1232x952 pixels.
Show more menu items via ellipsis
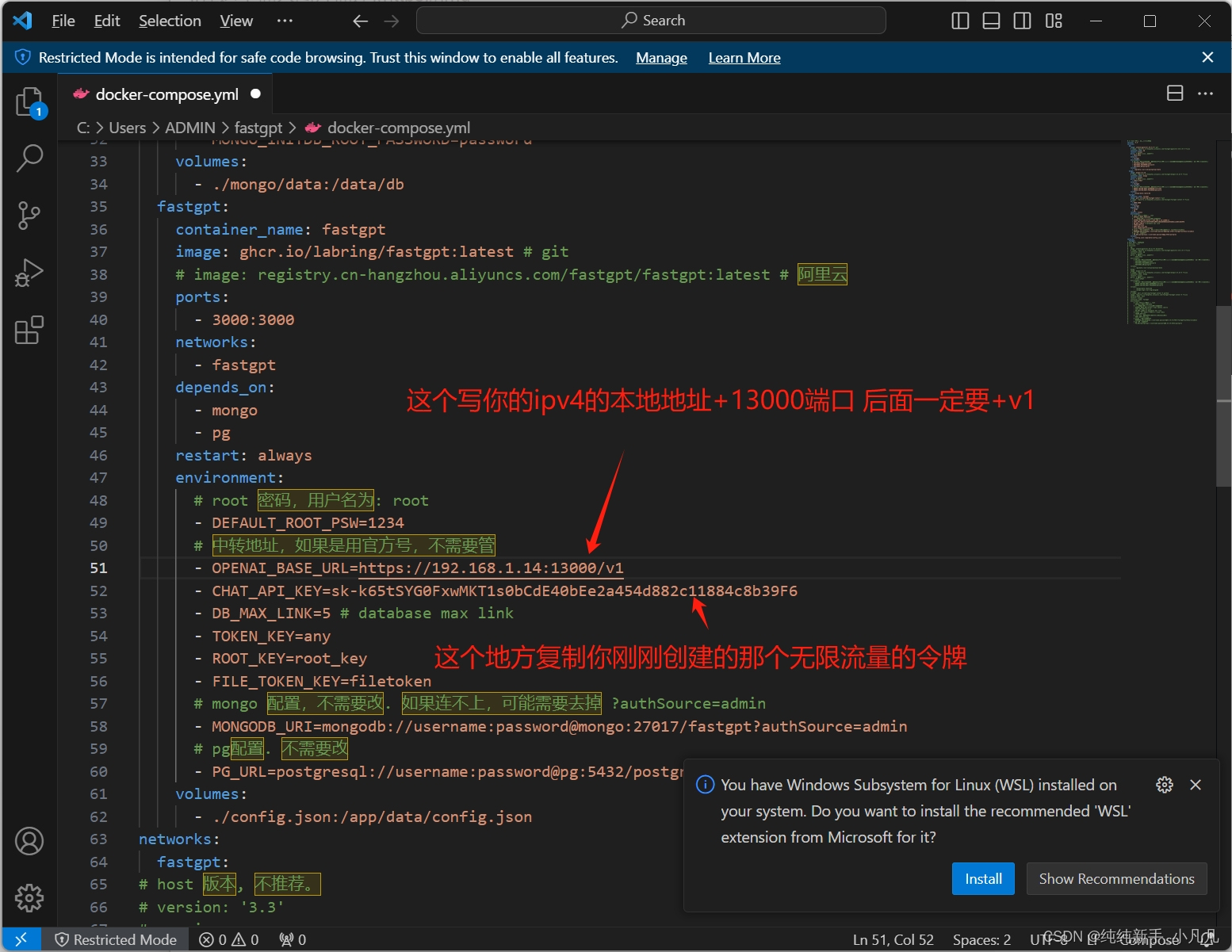(285, 21)
